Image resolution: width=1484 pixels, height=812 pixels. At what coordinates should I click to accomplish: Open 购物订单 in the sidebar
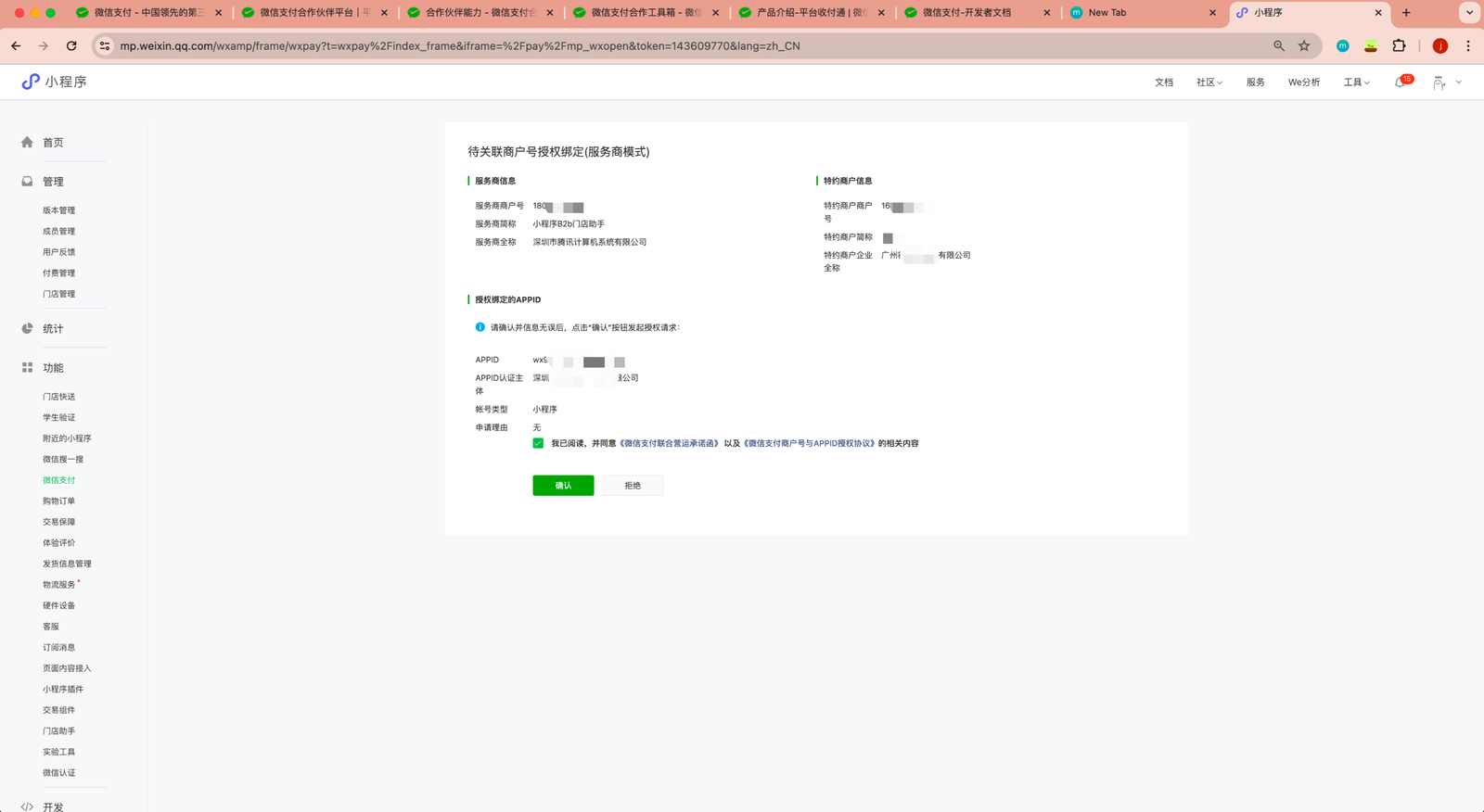tap(59, 501)
